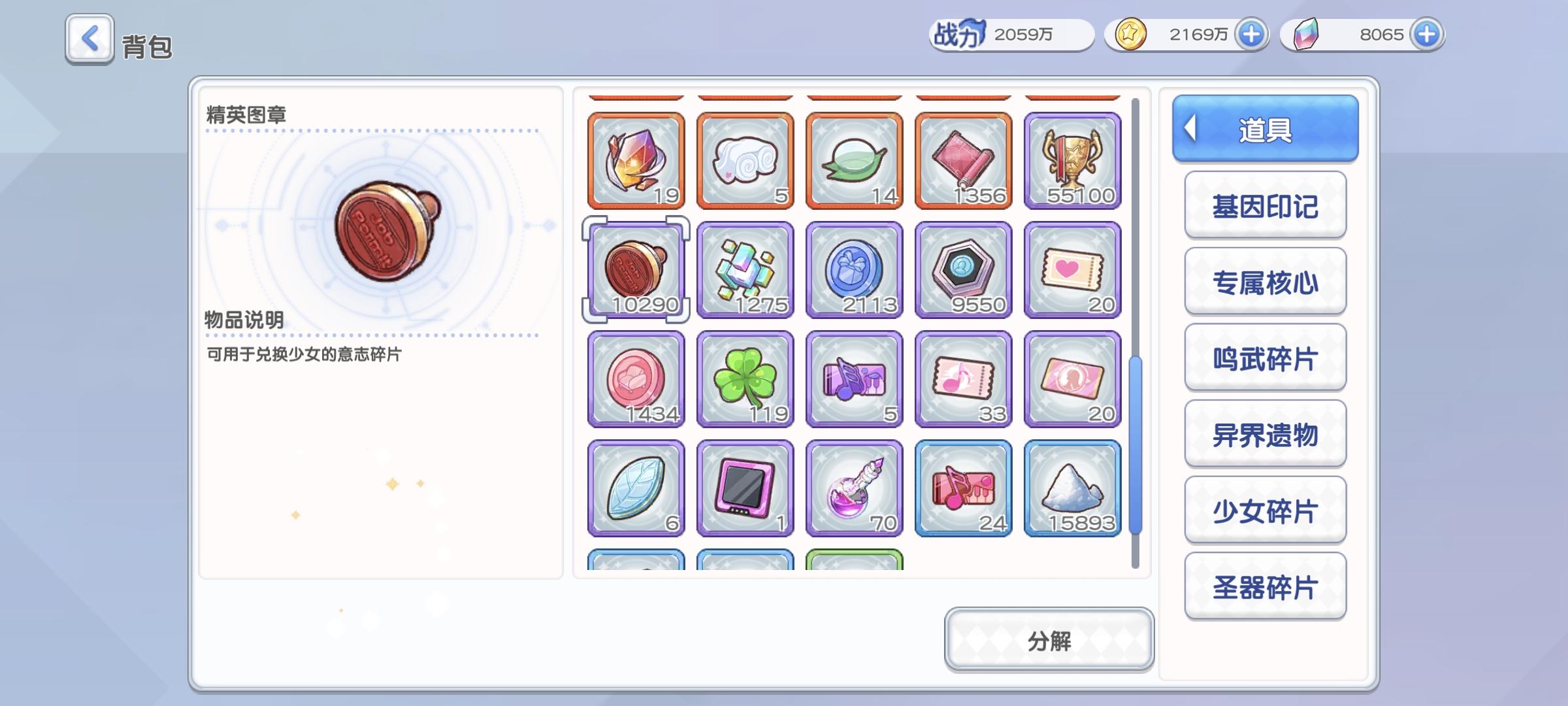This screenshot has width=1568, height=706.
Task: Select the red crystal gem item
Action: coord(636,161)
